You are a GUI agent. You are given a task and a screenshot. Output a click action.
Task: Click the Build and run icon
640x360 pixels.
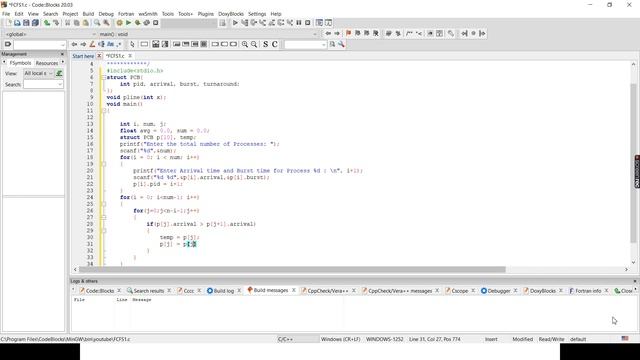point(138,23)
